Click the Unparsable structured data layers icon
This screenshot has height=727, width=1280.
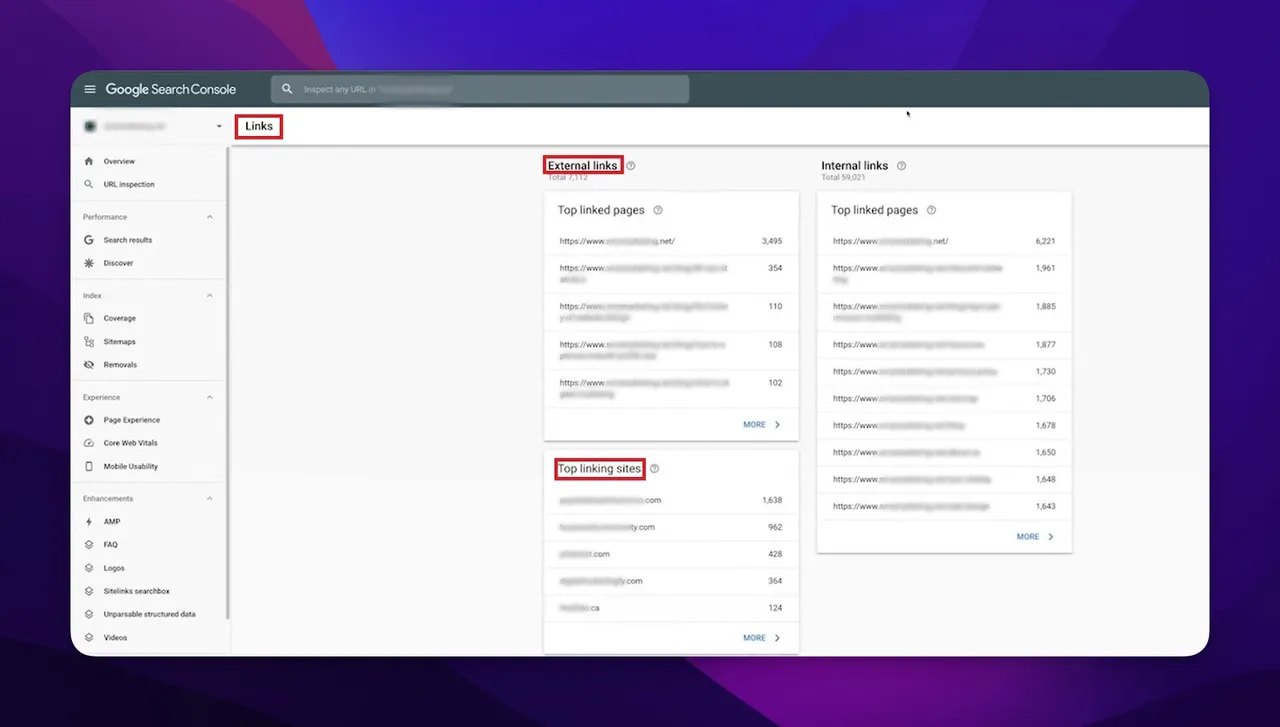point(89,614)
